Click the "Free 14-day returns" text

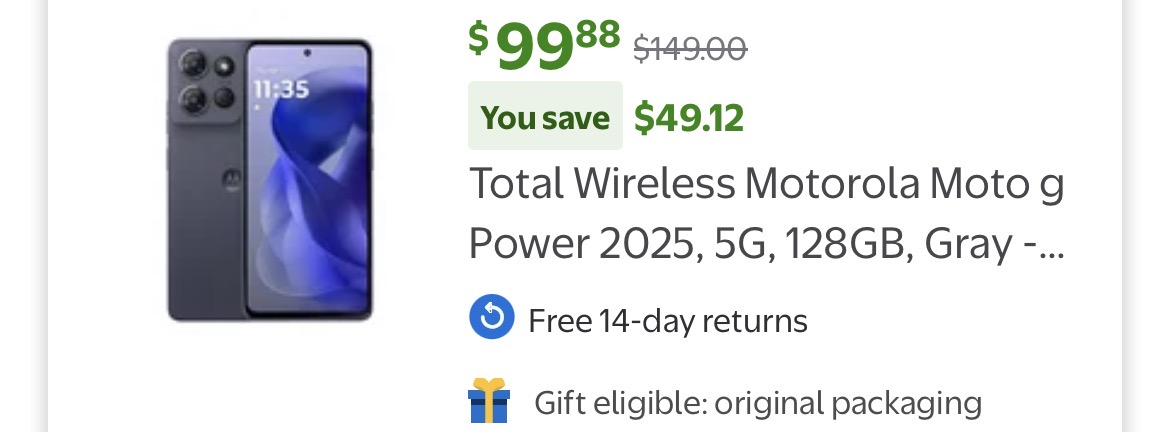pyautogui.click(x=667, y=321)
